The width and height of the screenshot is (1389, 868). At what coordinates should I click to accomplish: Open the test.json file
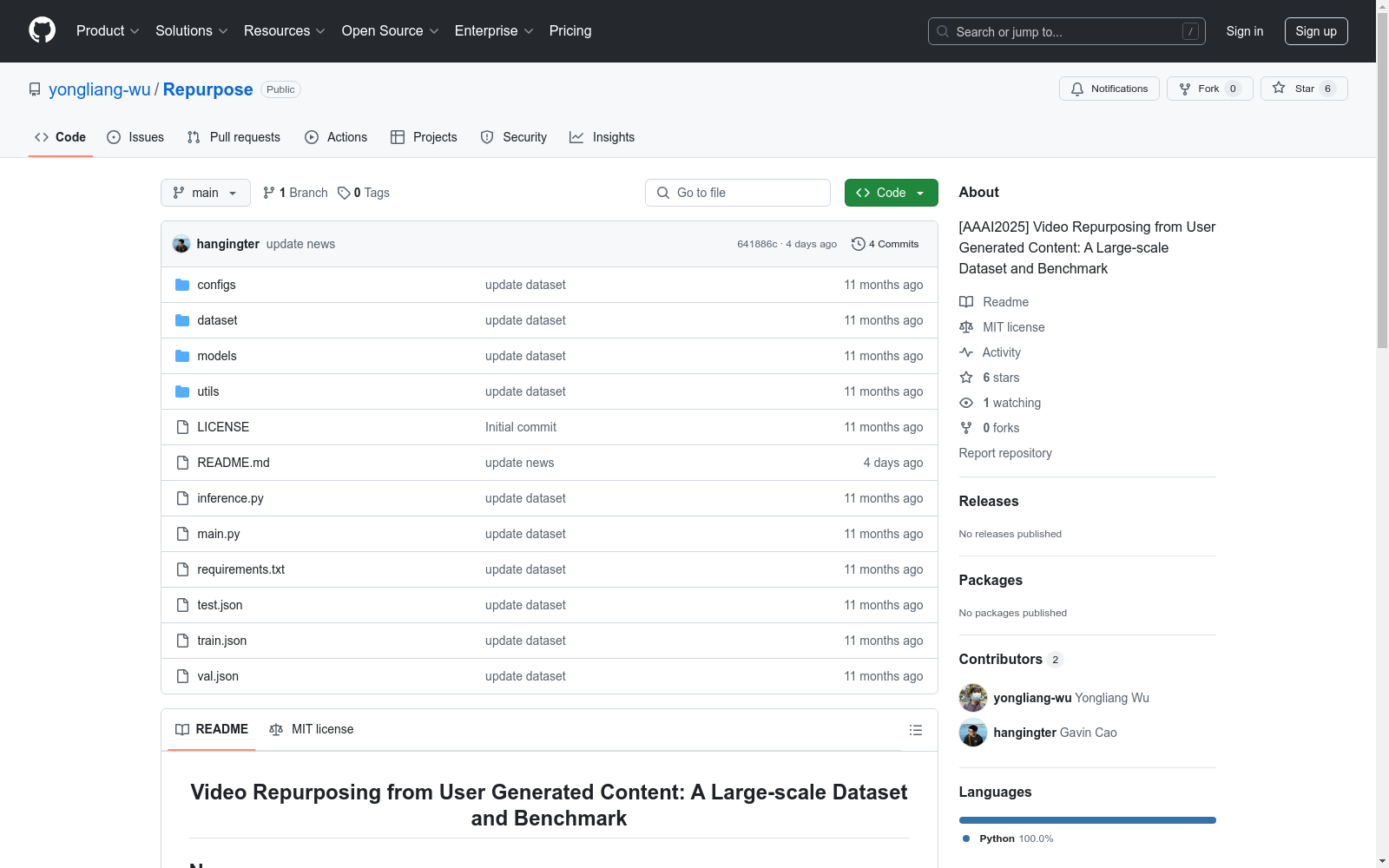point(220,605)
